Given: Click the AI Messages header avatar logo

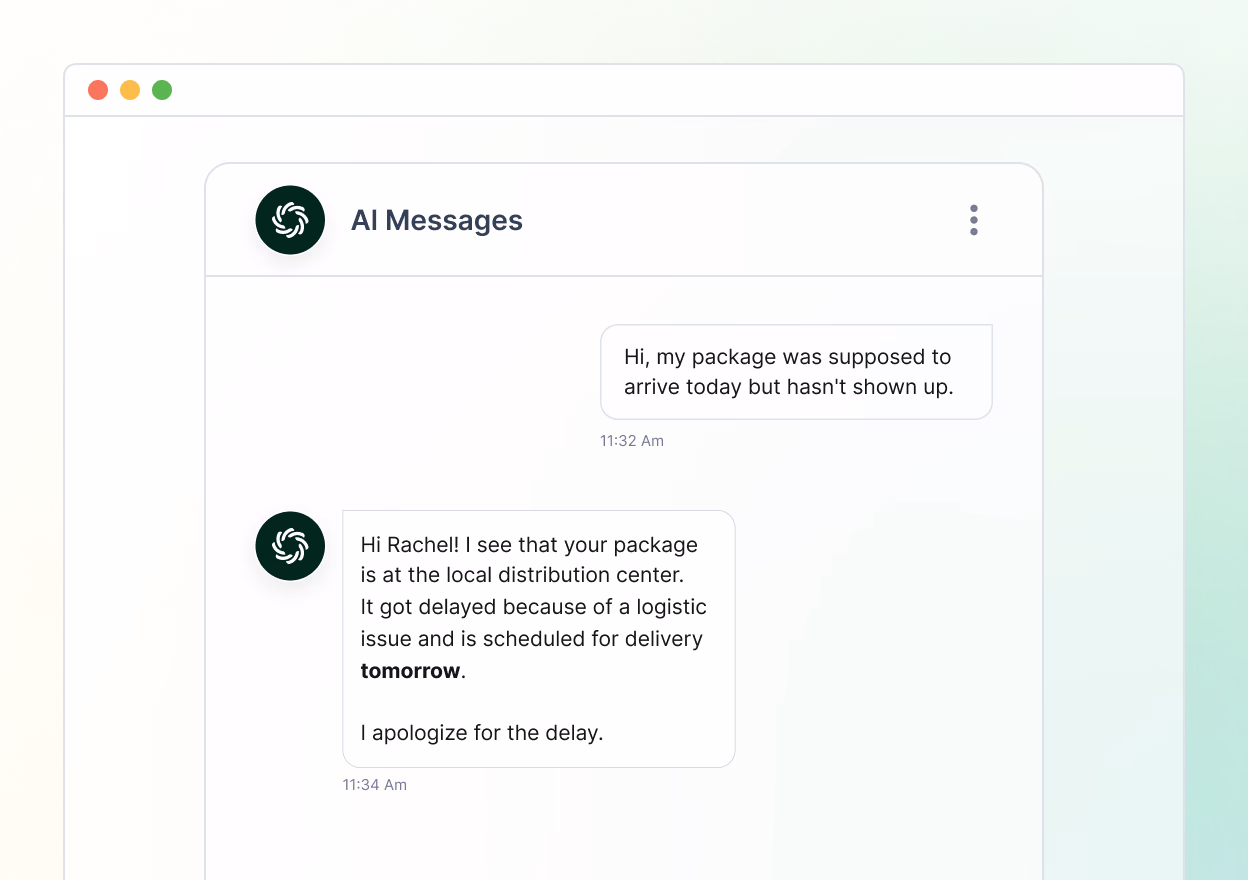Looking at the screenshot, I should pos(290,220).
